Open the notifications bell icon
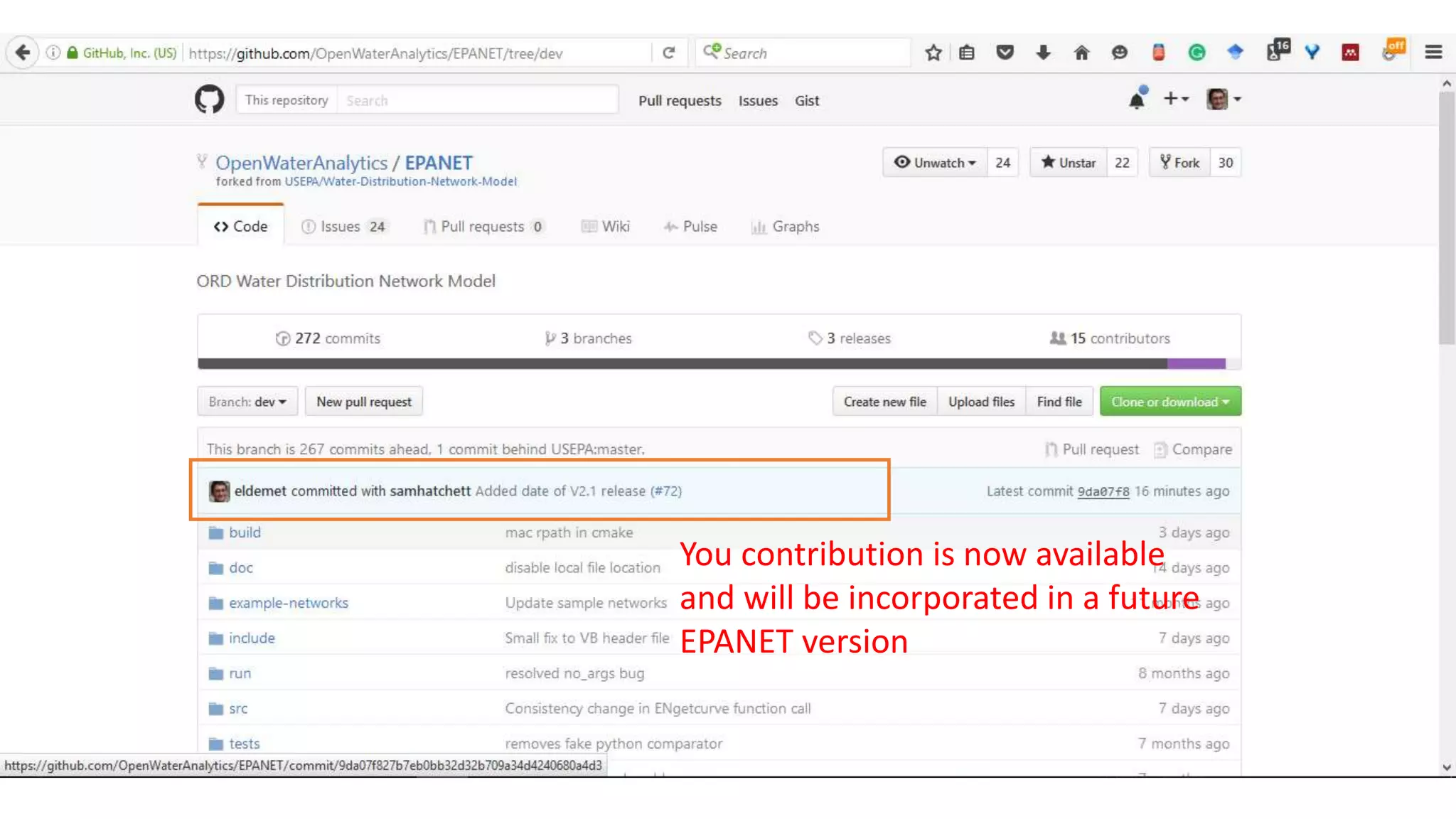Viewport: 1456px width, 819px height. click(x=1137, y=100)
